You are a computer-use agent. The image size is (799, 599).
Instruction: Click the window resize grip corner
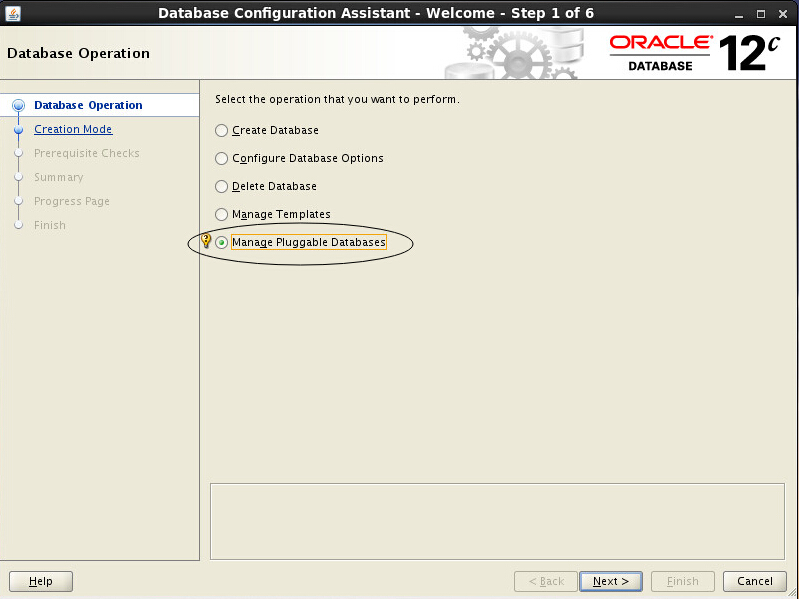click(x=792, y=592)
